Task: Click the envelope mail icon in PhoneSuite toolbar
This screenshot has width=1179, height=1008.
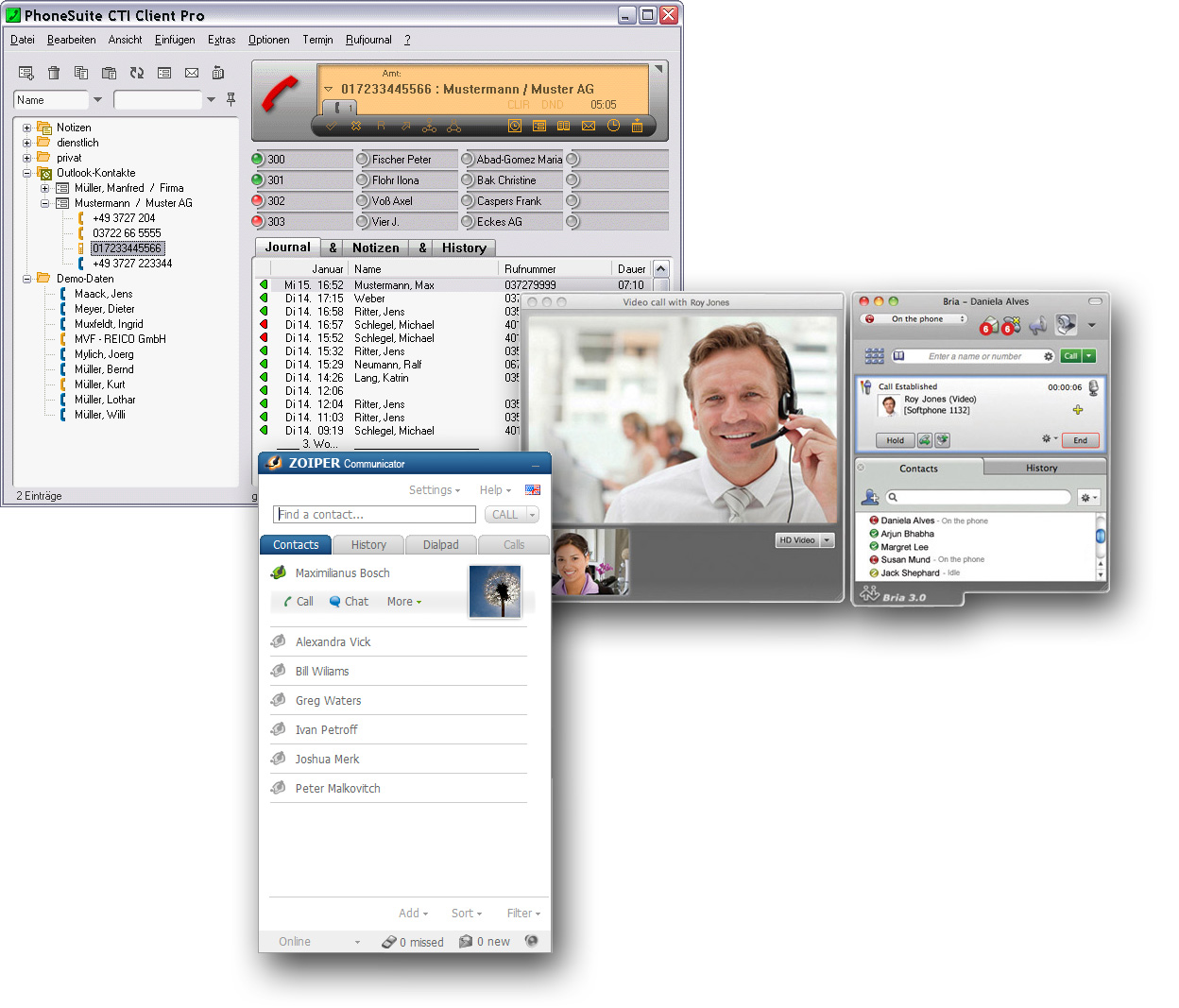Action: [192, 73]
